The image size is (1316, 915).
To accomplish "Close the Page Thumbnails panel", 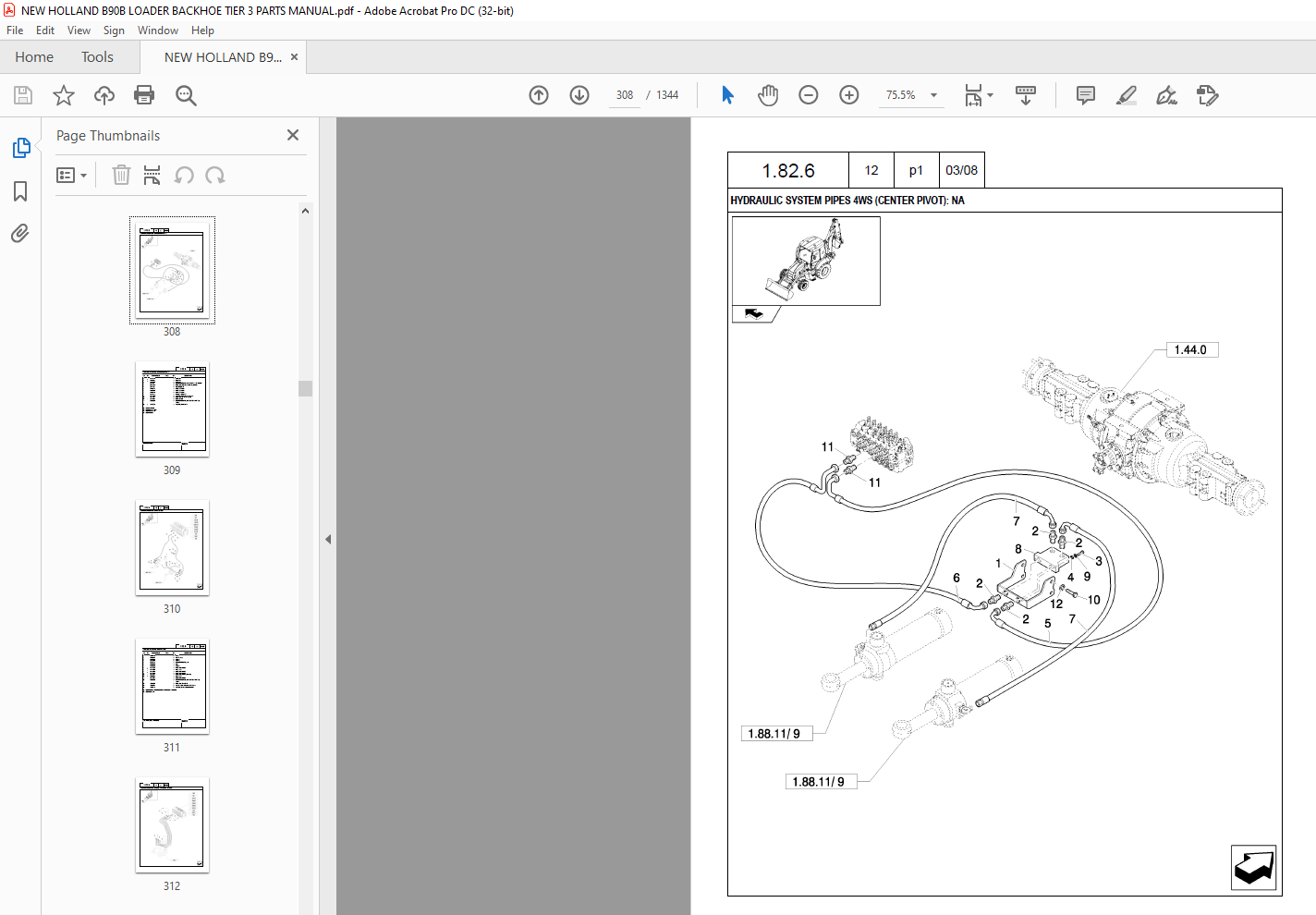I will (x=293, y=135).
